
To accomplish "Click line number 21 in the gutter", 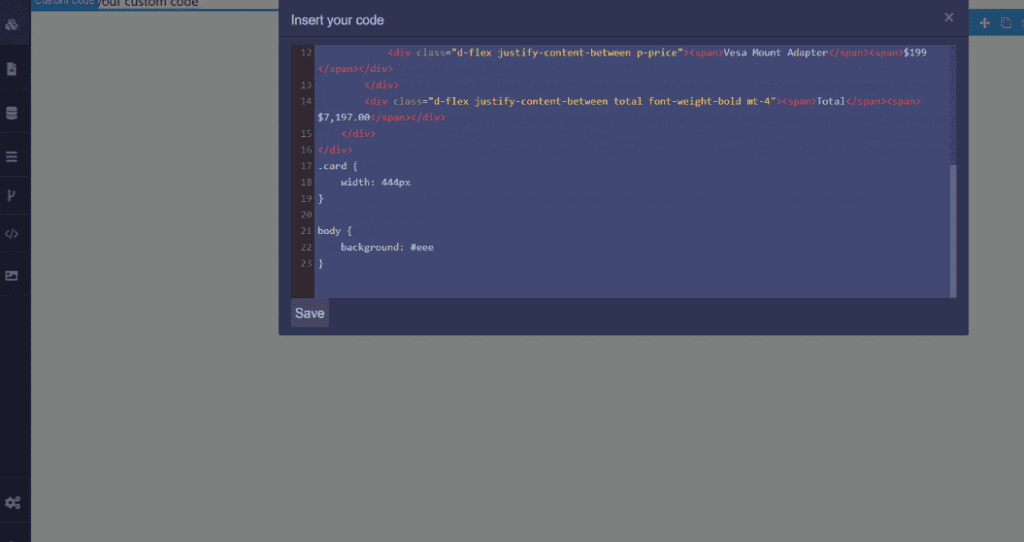I will click(x=306, y=231).
